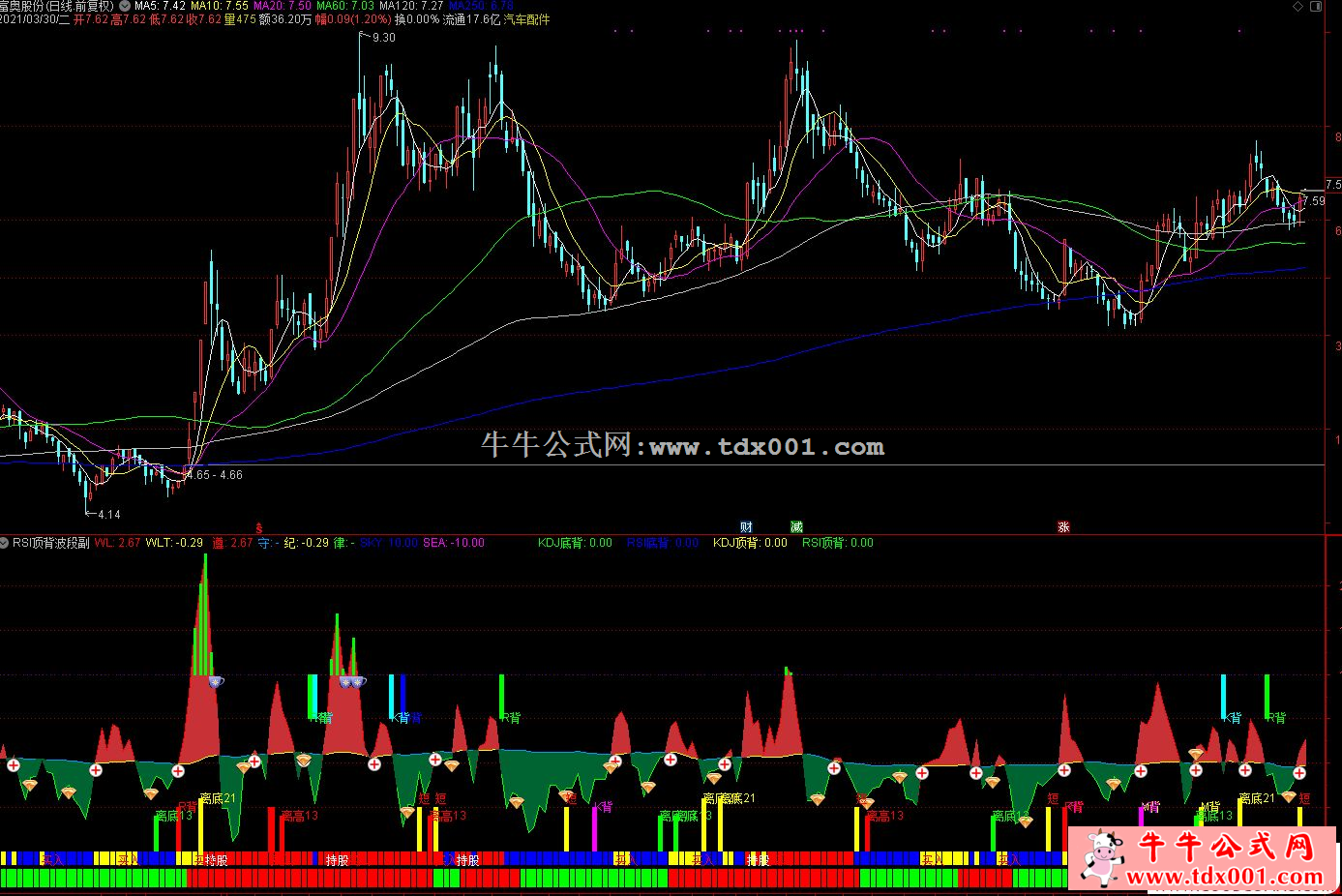Select the MA120: 7.27 label

[x=411, y=6]
